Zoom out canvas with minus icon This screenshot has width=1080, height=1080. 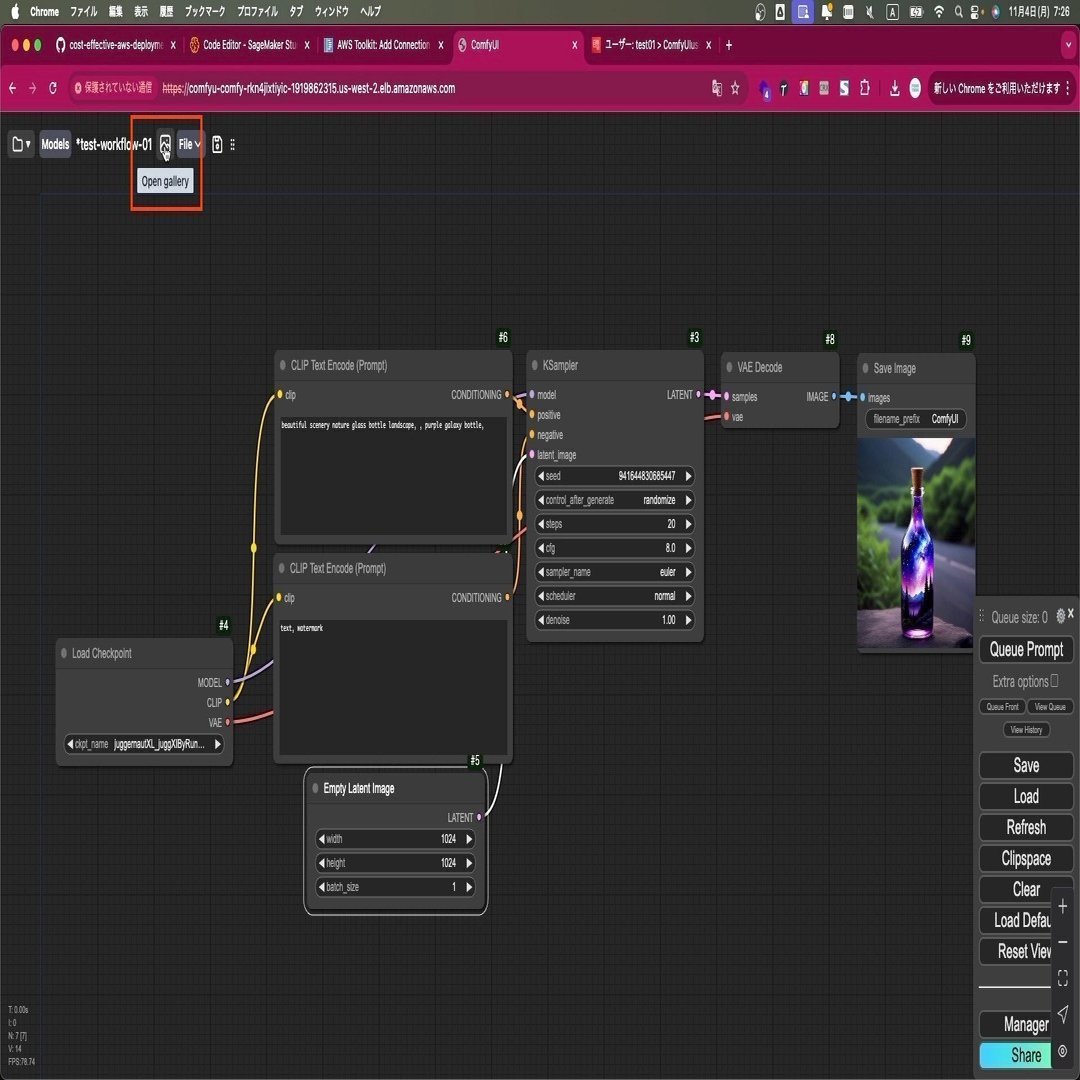(1063, 942)
